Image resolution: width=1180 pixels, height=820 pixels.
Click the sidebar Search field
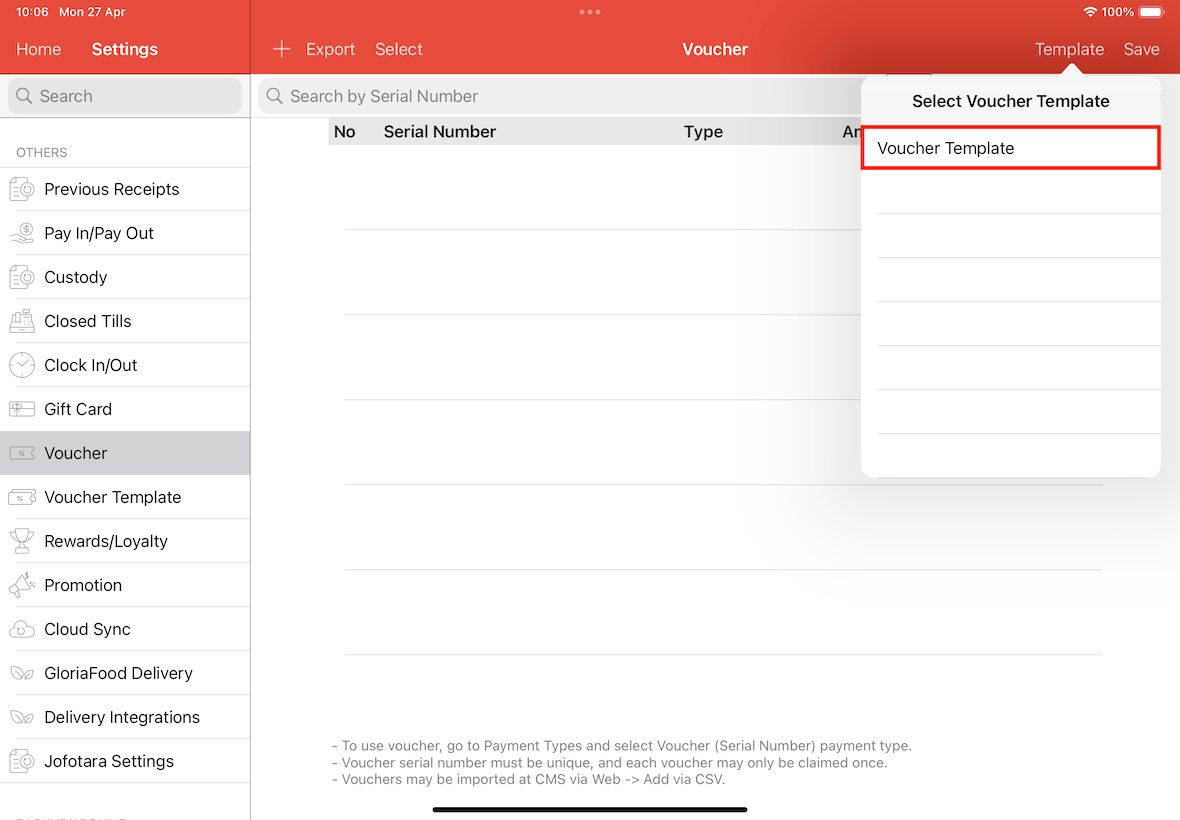(125, 96)
